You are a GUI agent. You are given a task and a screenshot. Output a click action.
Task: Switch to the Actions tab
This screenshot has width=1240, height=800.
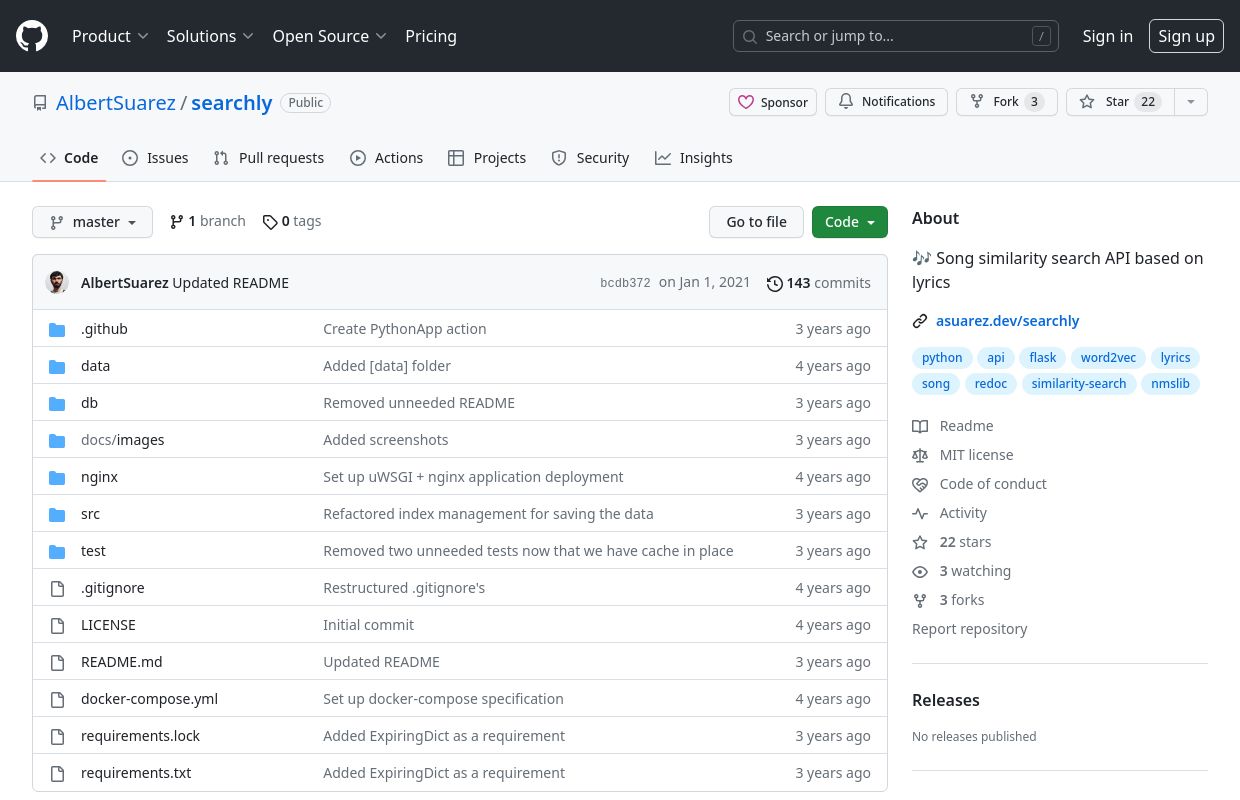point(386,158)
